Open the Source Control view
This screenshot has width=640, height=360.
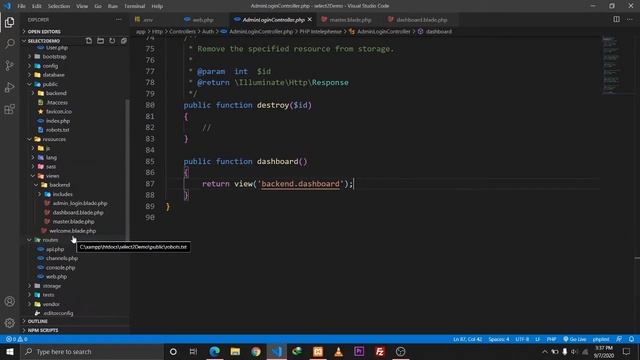pos(9,65)
